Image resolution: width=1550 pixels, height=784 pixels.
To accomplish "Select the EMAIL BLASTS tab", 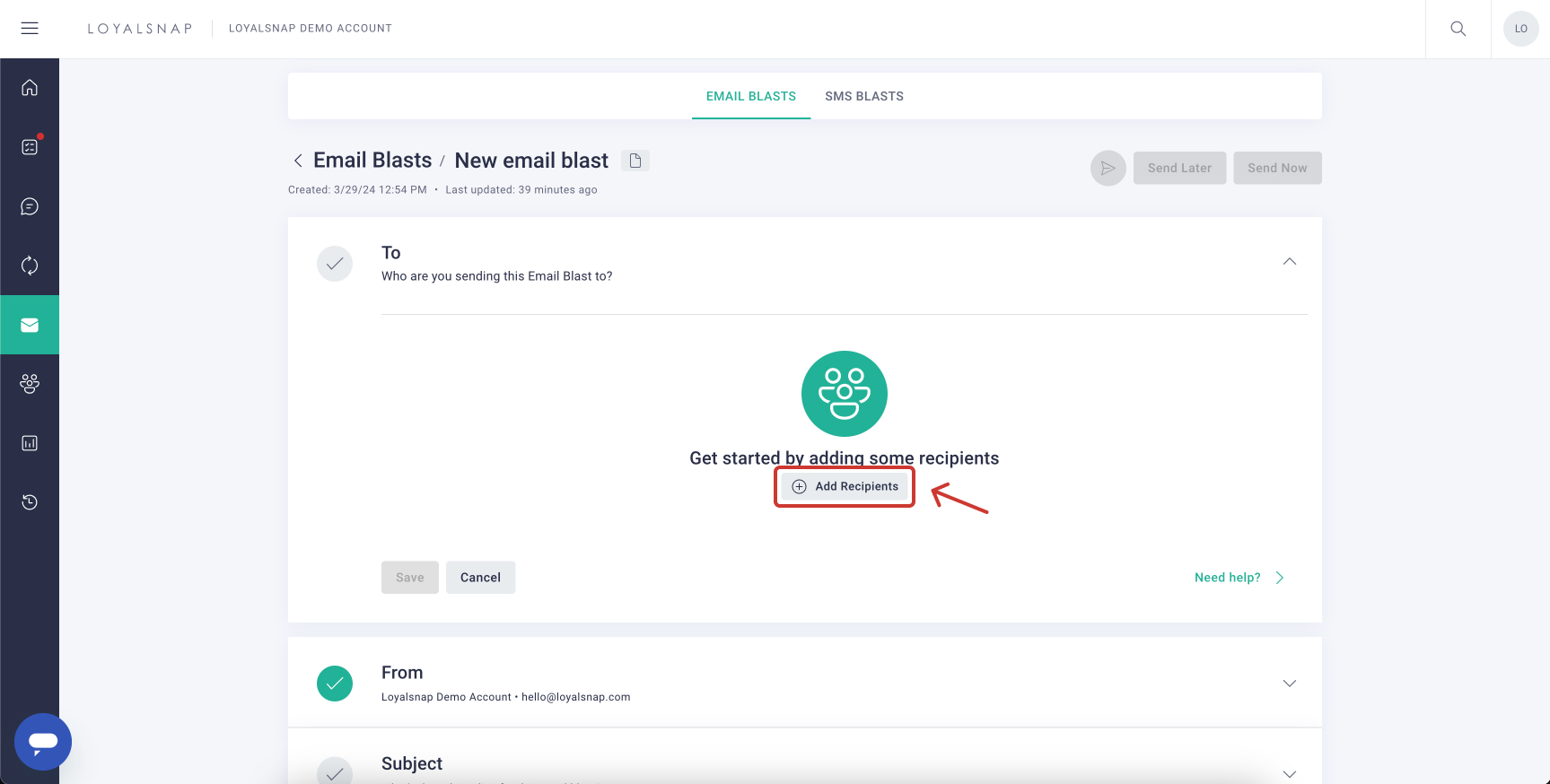I will [x=750, y=95].
